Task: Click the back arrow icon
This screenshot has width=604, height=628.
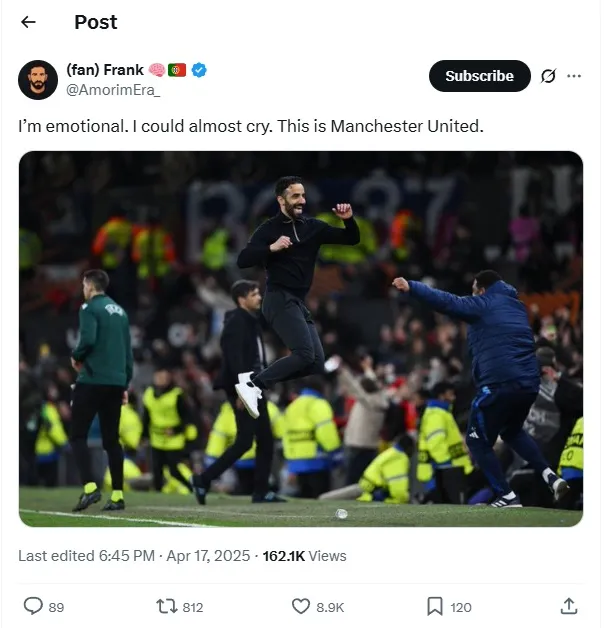Action: 28,22
